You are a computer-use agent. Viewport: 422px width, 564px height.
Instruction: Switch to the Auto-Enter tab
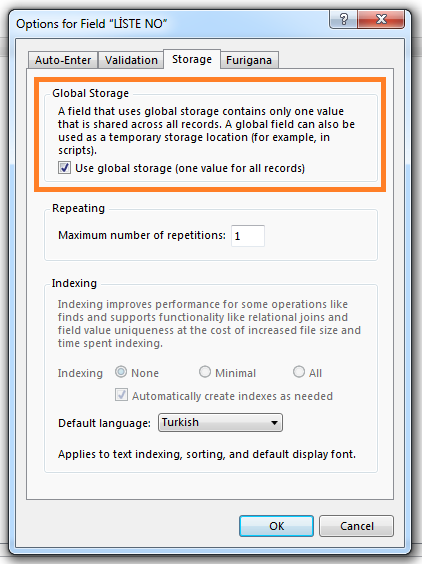pos(63,60)
